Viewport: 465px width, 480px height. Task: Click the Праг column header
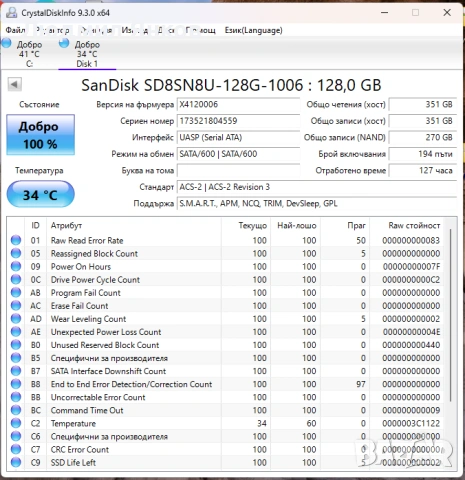pos(345,226)
